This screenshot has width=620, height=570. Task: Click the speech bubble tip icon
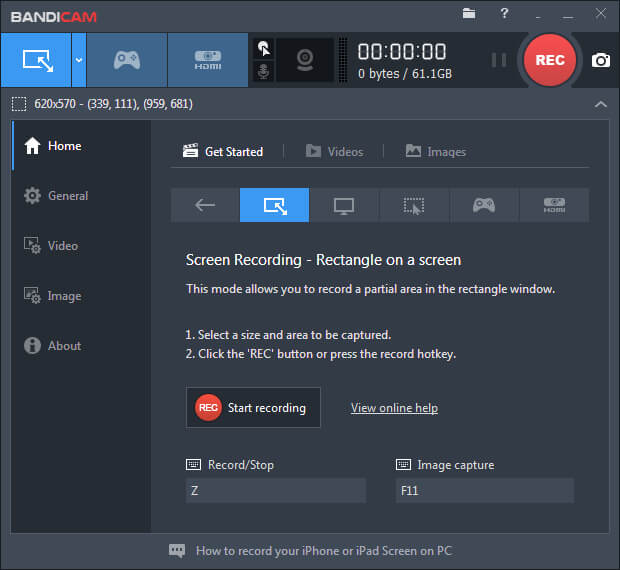[177, 551]
